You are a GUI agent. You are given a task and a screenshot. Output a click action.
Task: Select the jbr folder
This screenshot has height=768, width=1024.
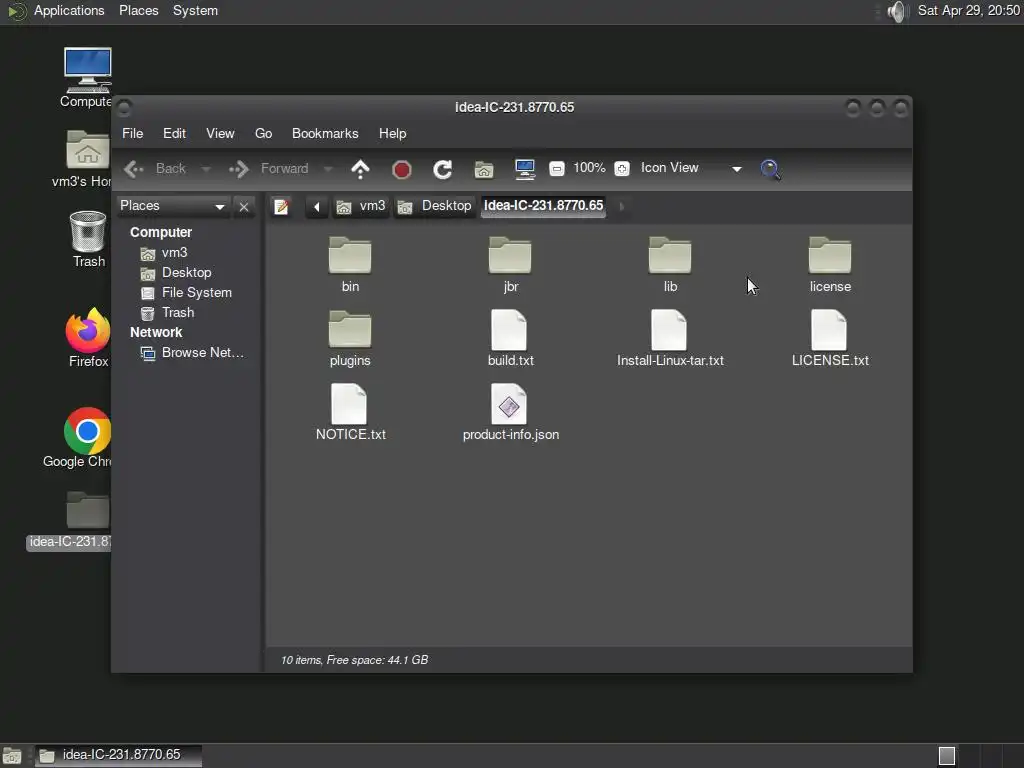(x=510, y=264)
